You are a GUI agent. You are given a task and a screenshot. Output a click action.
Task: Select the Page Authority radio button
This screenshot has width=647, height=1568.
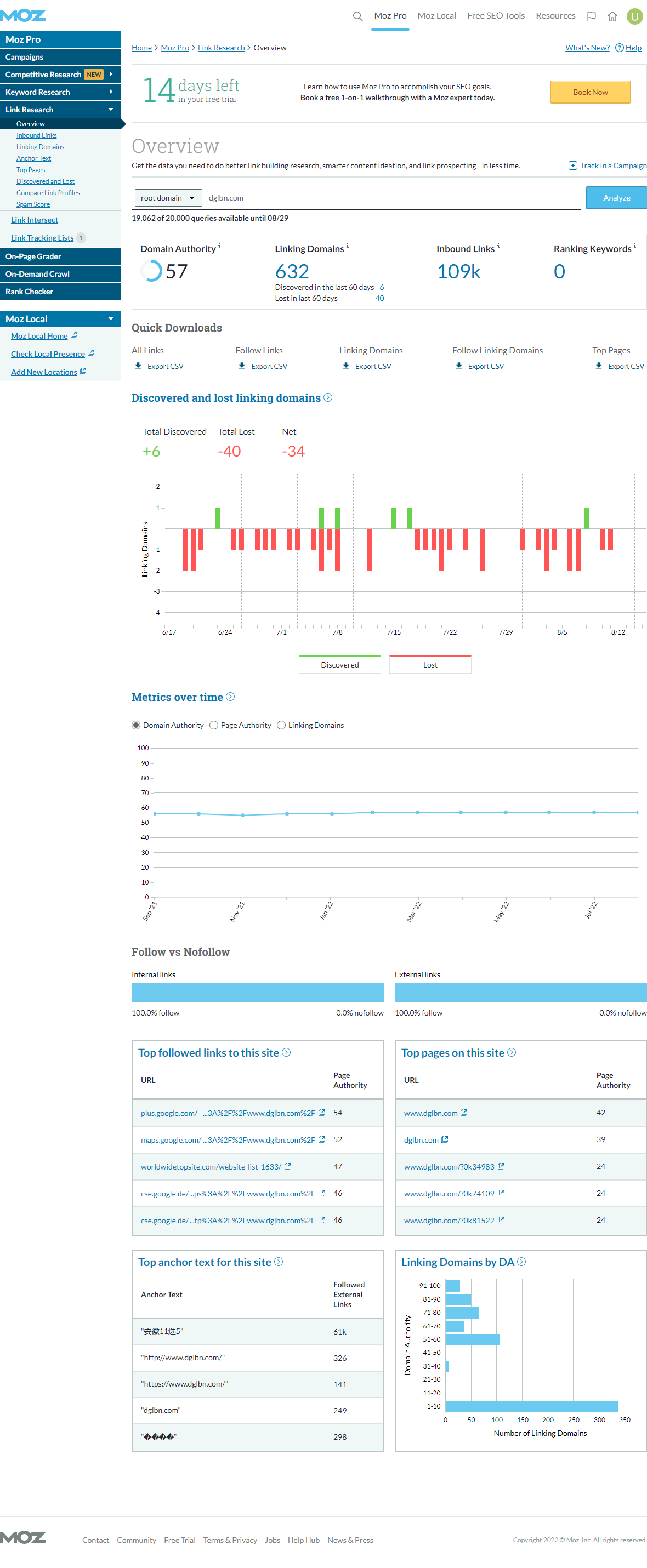click(x=214, y=725)
